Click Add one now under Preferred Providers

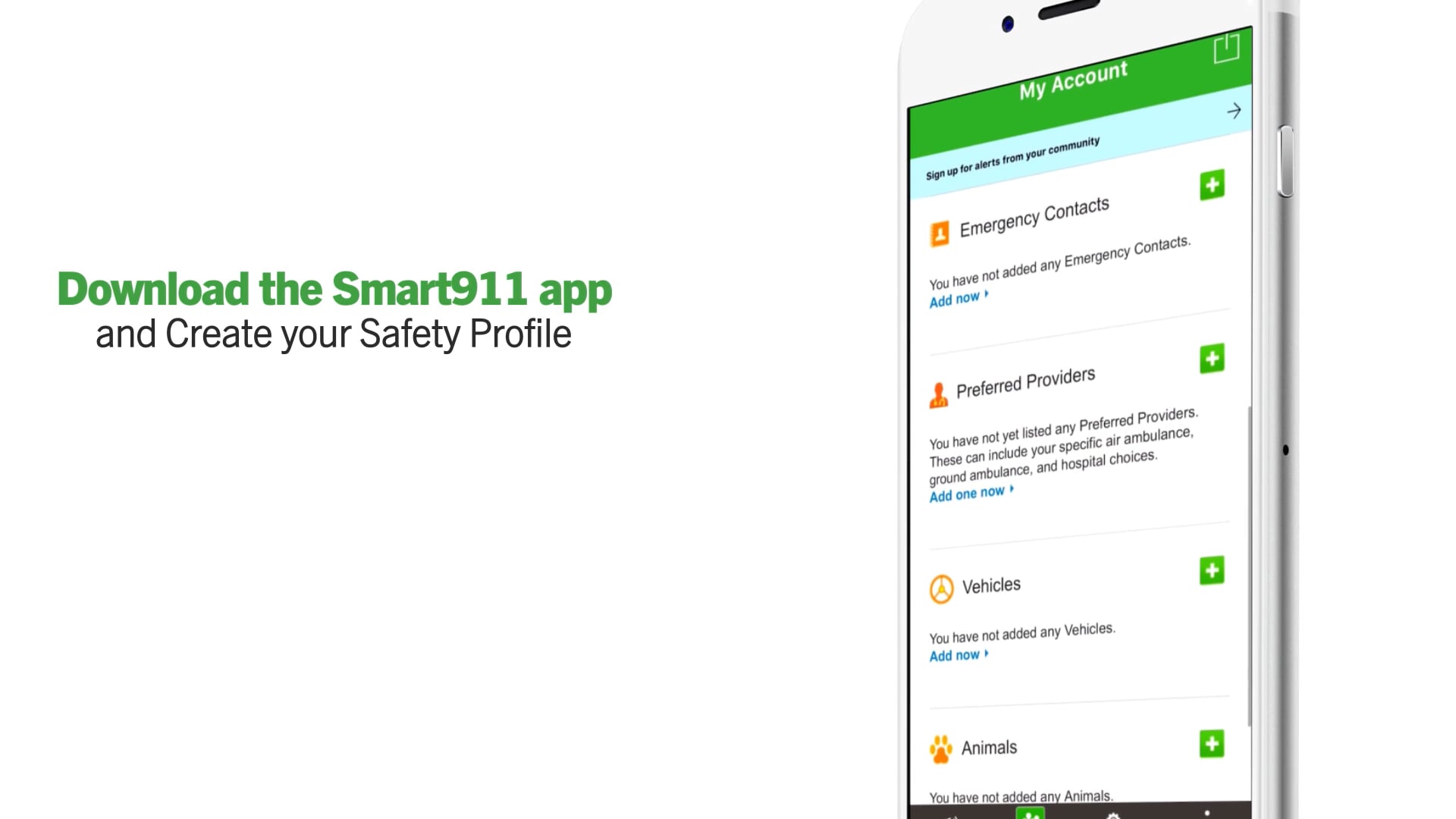(967, 494)
